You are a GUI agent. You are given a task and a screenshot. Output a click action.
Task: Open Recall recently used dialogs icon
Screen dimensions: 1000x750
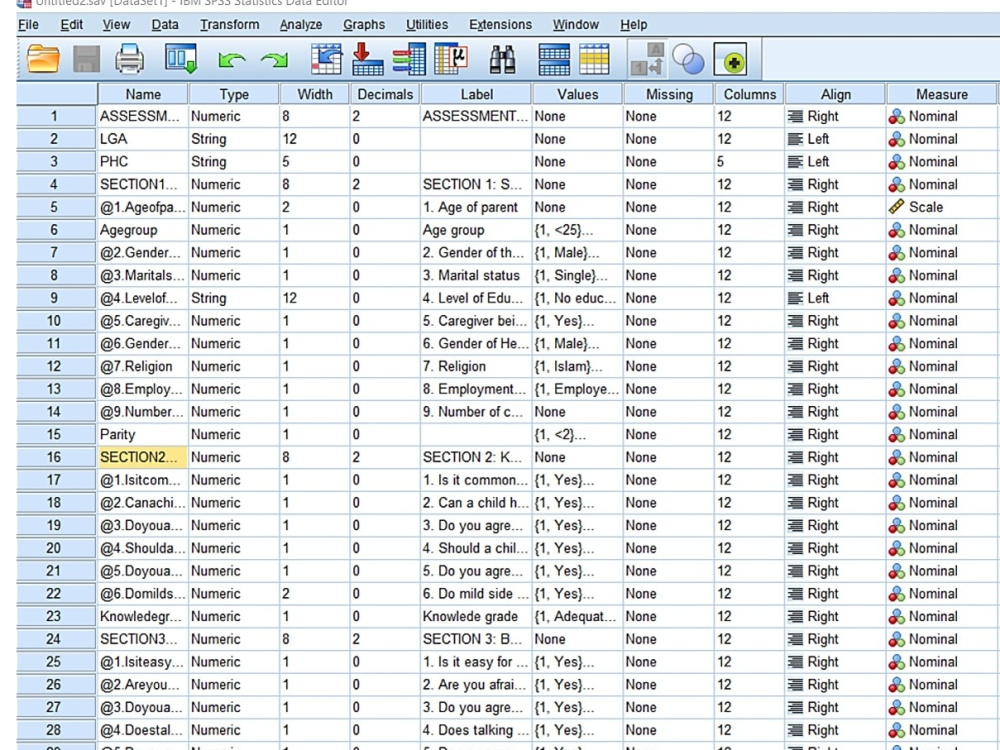coord(181,59)
